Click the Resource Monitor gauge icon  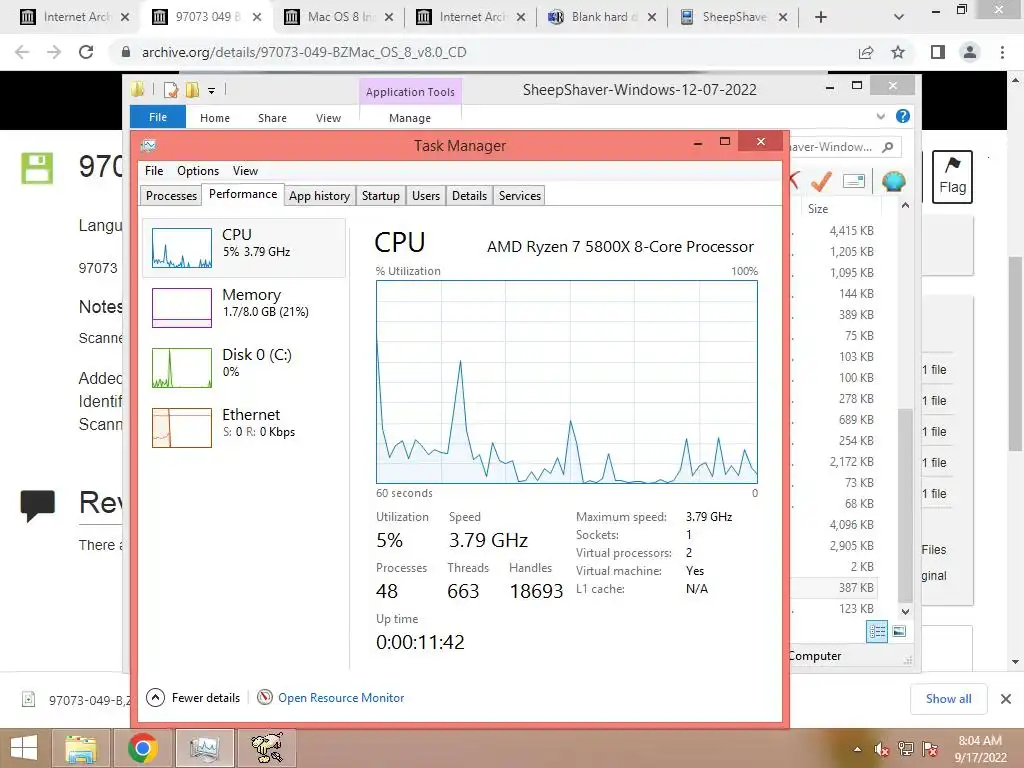[264, 697]
